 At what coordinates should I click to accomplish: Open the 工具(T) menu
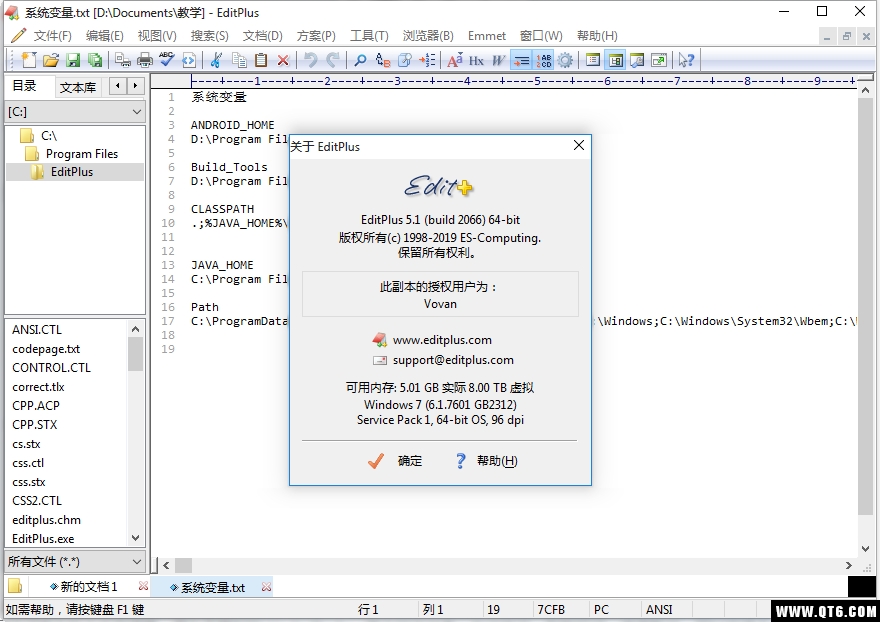click(369, 36)
